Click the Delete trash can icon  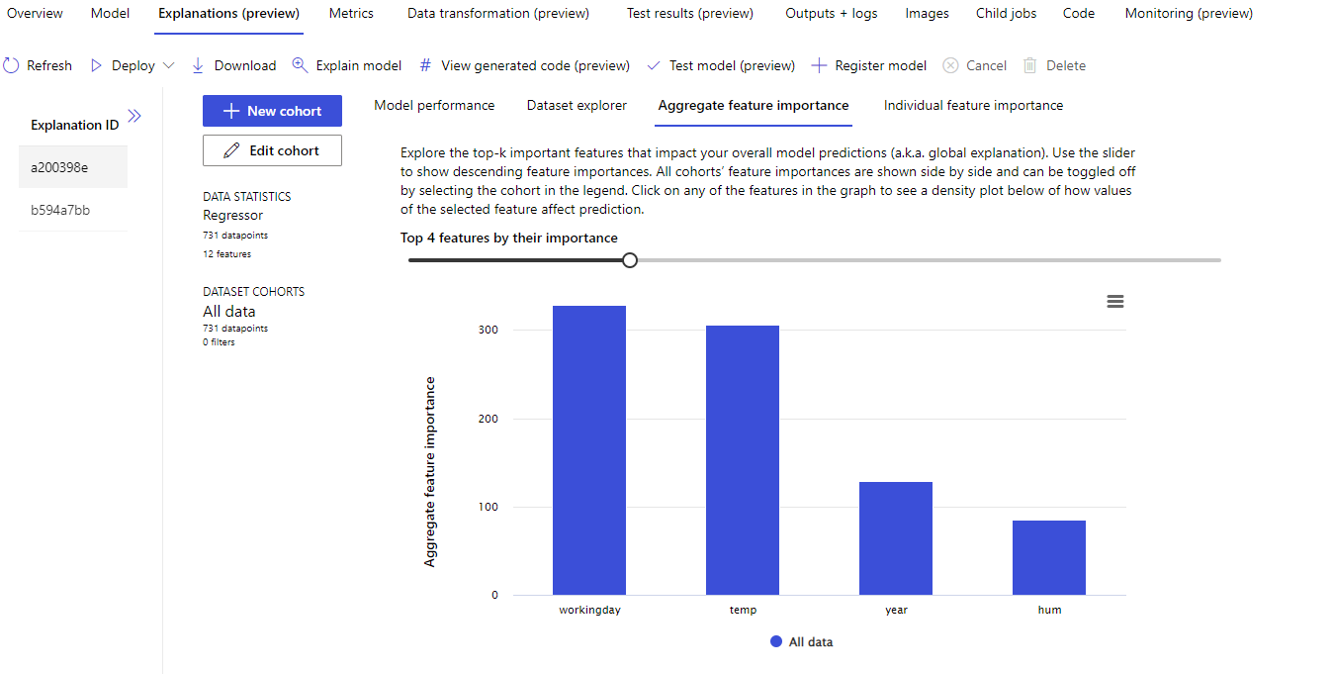coord(1030,65)
